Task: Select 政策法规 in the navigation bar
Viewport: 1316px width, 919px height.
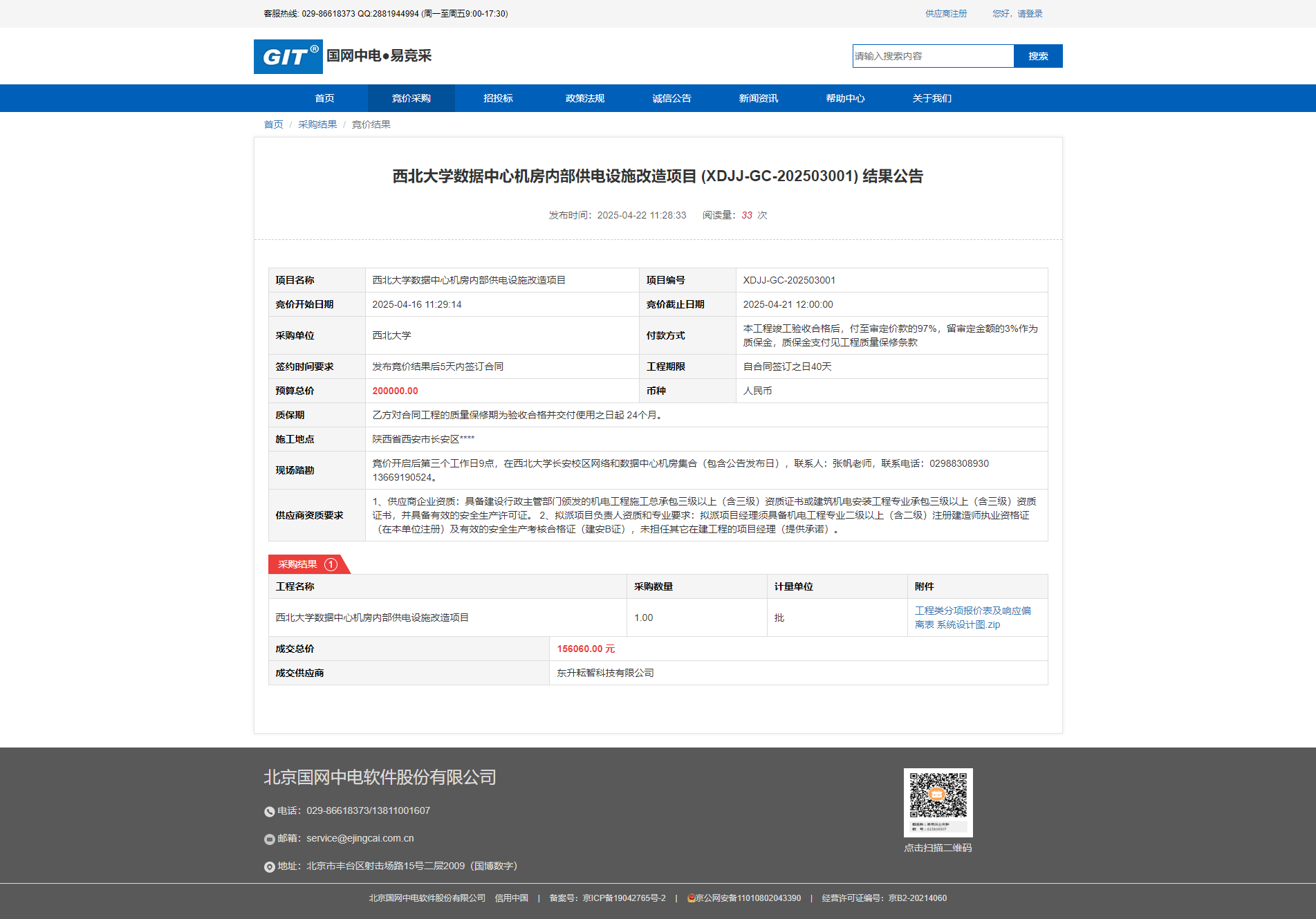Action: pyautogui.click(x=585, y=98)
